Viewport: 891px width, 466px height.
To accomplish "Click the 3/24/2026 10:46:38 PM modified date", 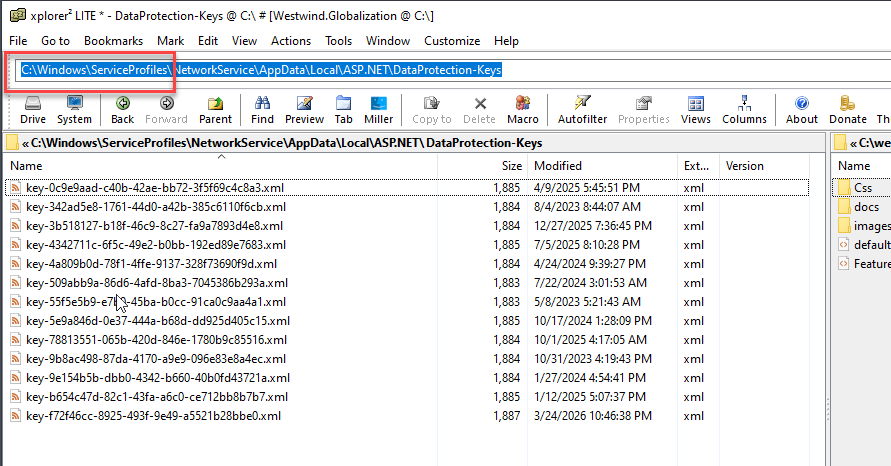I will (x=593, y=416).
